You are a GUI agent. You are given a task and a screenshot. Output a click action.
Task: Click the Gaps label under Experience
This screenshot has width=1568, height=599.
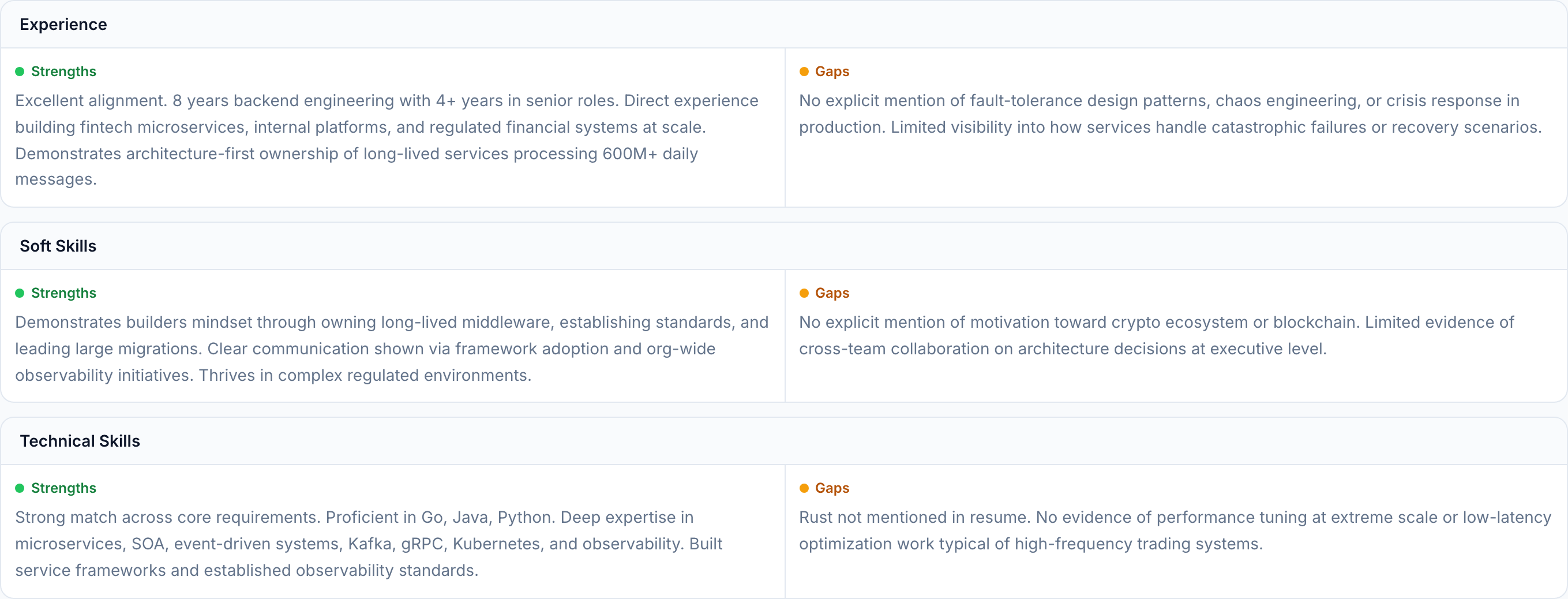coord(831,72)
